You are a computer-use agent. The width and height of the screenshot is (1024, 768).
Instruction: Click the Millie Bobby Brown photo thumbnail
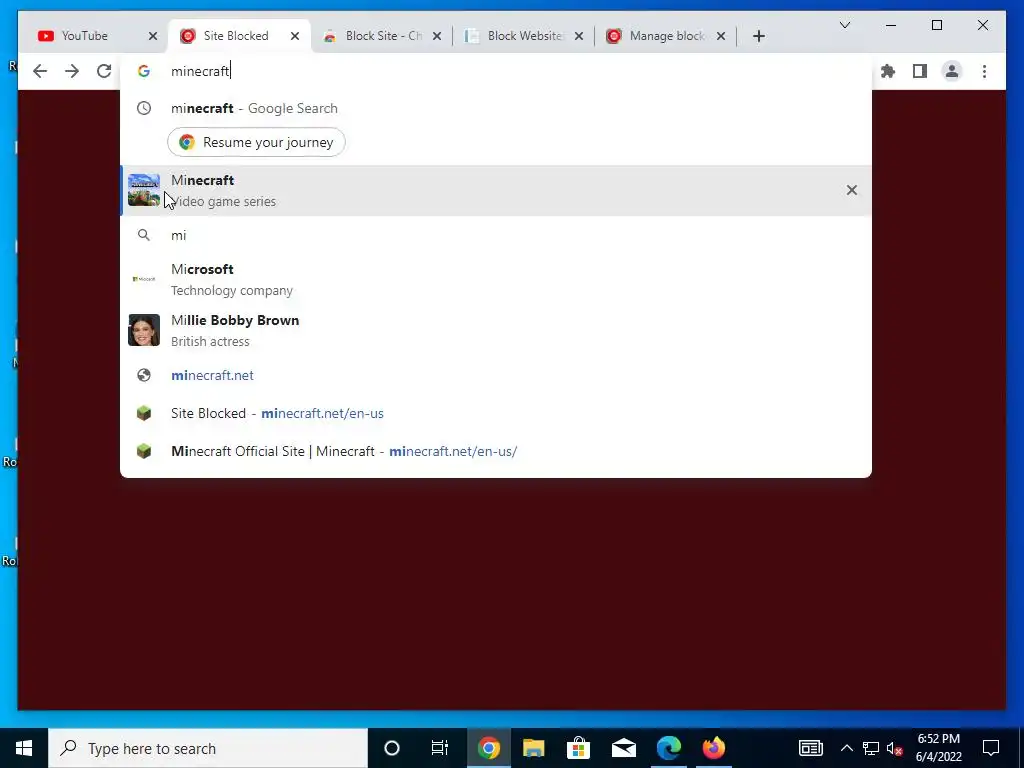(144, 330)
